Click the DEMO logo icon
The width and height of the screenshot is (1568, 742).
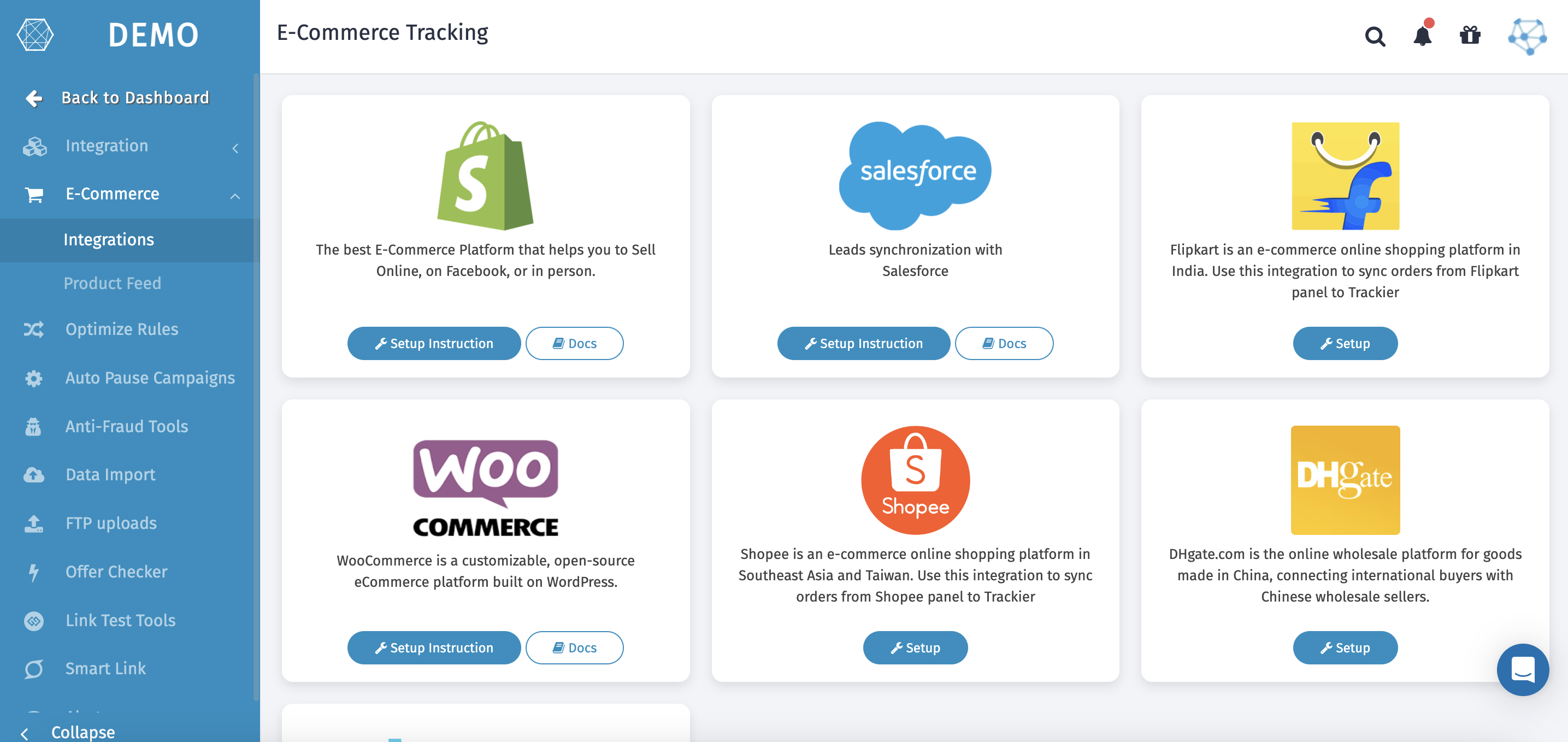[36, 34]
